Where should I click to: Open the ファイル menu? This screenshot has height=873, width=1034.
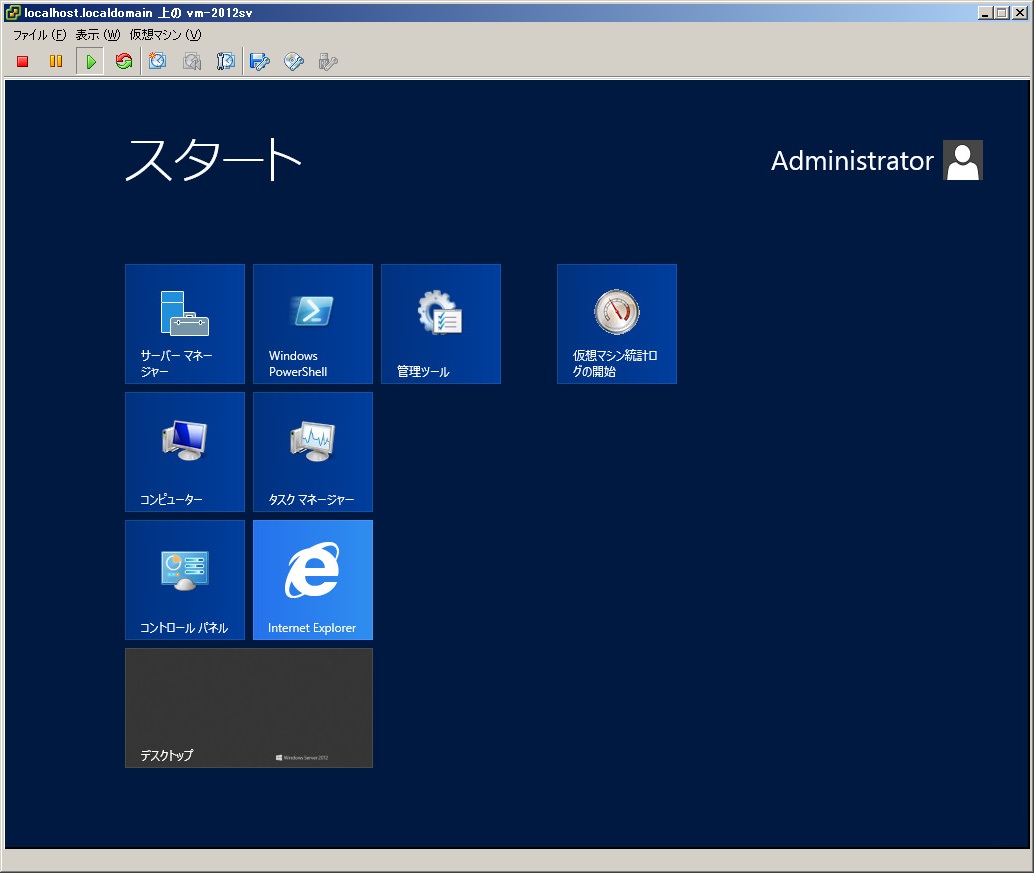[x=40, y=34]
